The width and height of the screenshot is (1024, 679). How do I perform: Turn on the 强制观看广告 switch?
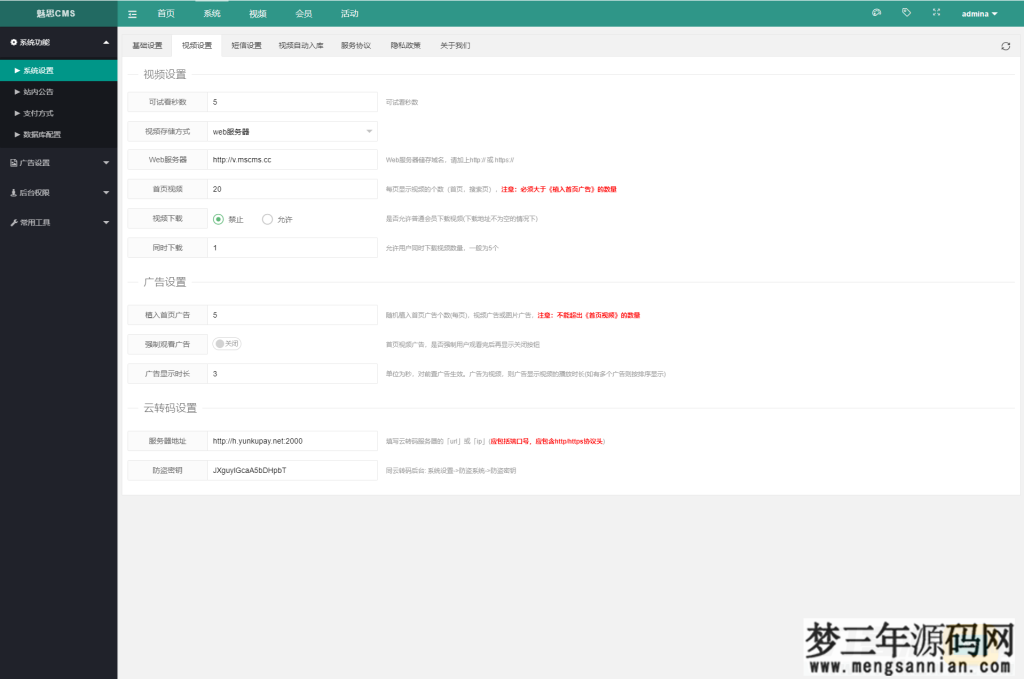[x=228, y=344]
